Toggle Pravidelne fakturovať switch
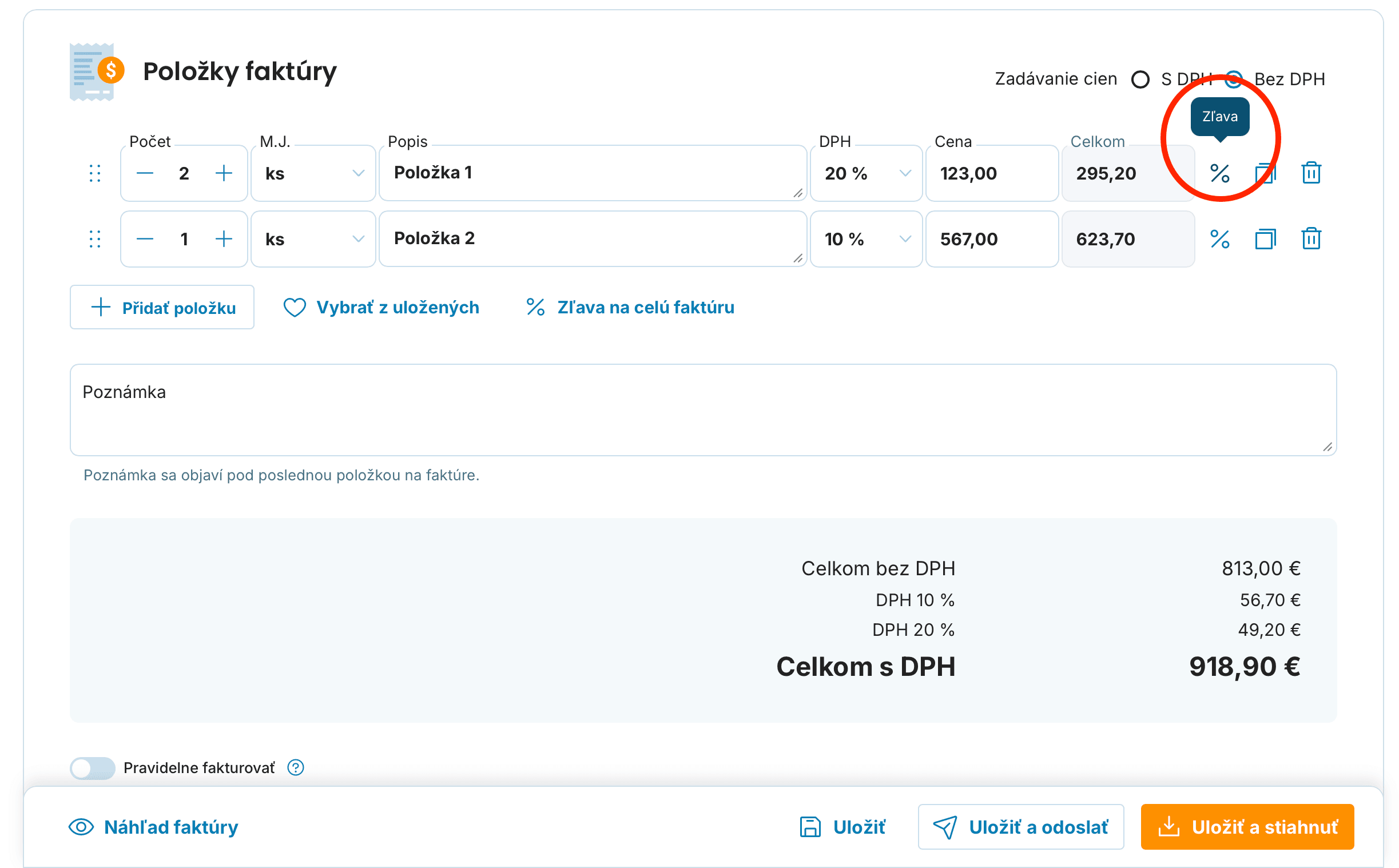The width and height of the screenshot is (1399, 868). pos(93,767)
